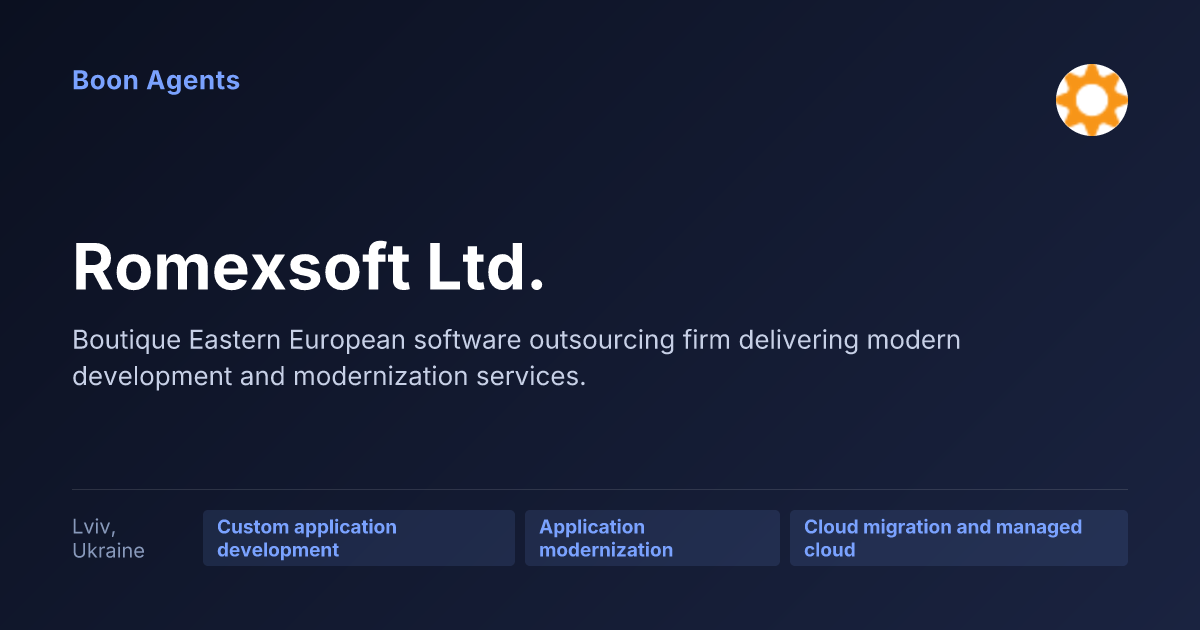The image size is (1200, 630).
Task: Select the Romexsoft Ltd. heading
Action: [309, 267]
